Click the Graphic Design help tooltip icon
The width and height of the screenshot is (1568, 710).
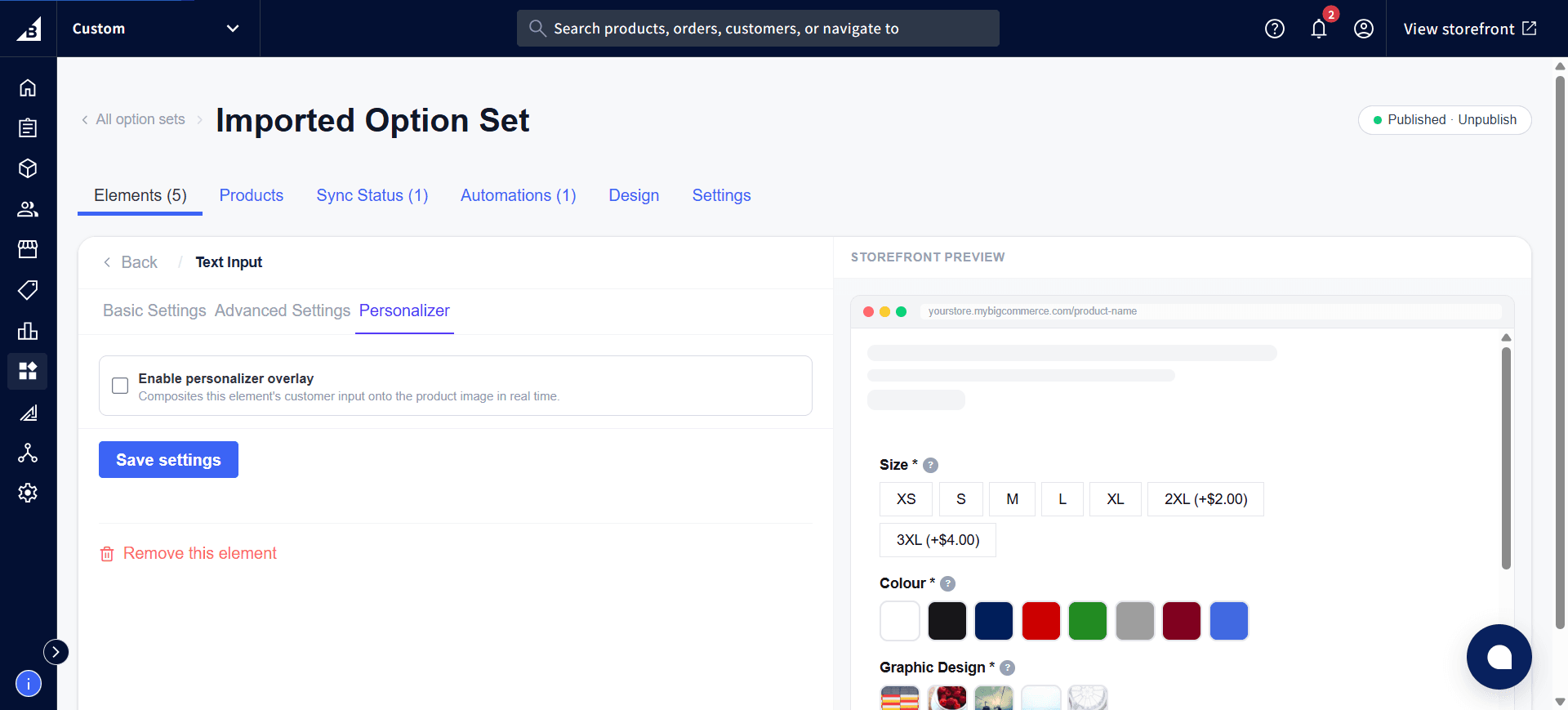(1008, 668)
